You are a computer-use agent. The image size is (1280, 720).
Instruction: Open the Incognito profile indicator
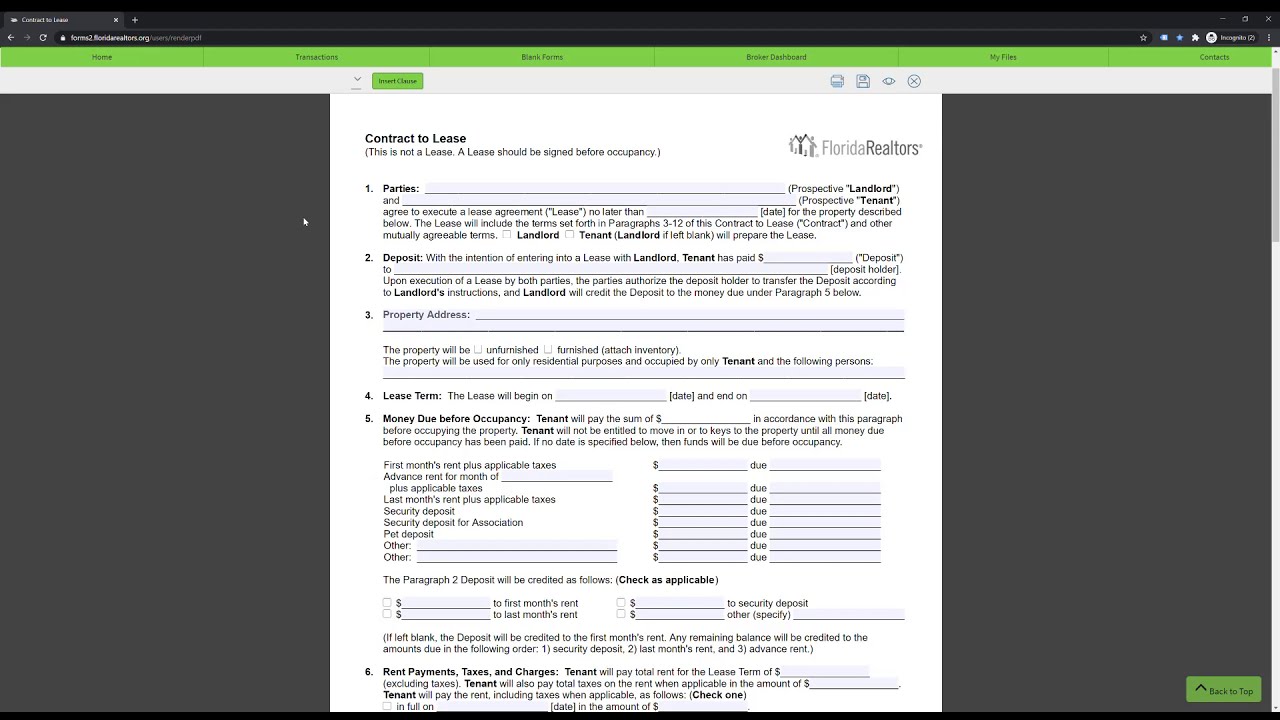1230,38
